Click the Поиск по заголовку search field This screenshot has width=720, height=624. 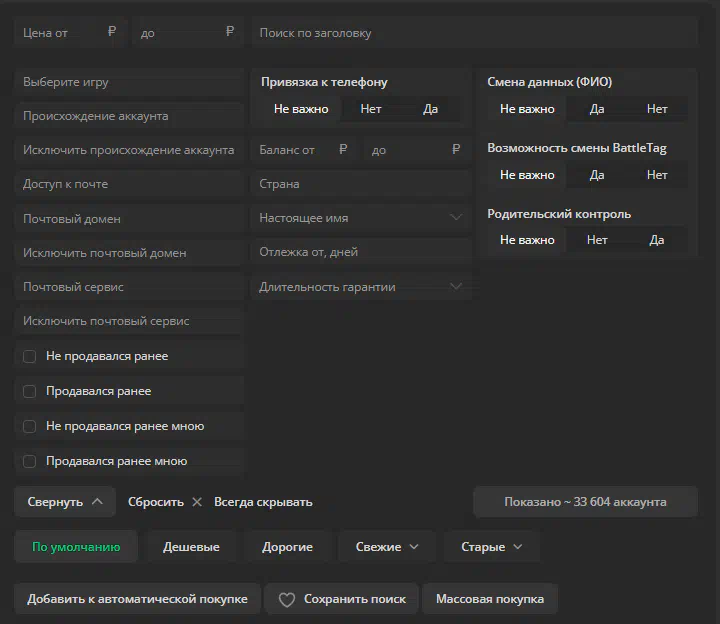(475, 33)
